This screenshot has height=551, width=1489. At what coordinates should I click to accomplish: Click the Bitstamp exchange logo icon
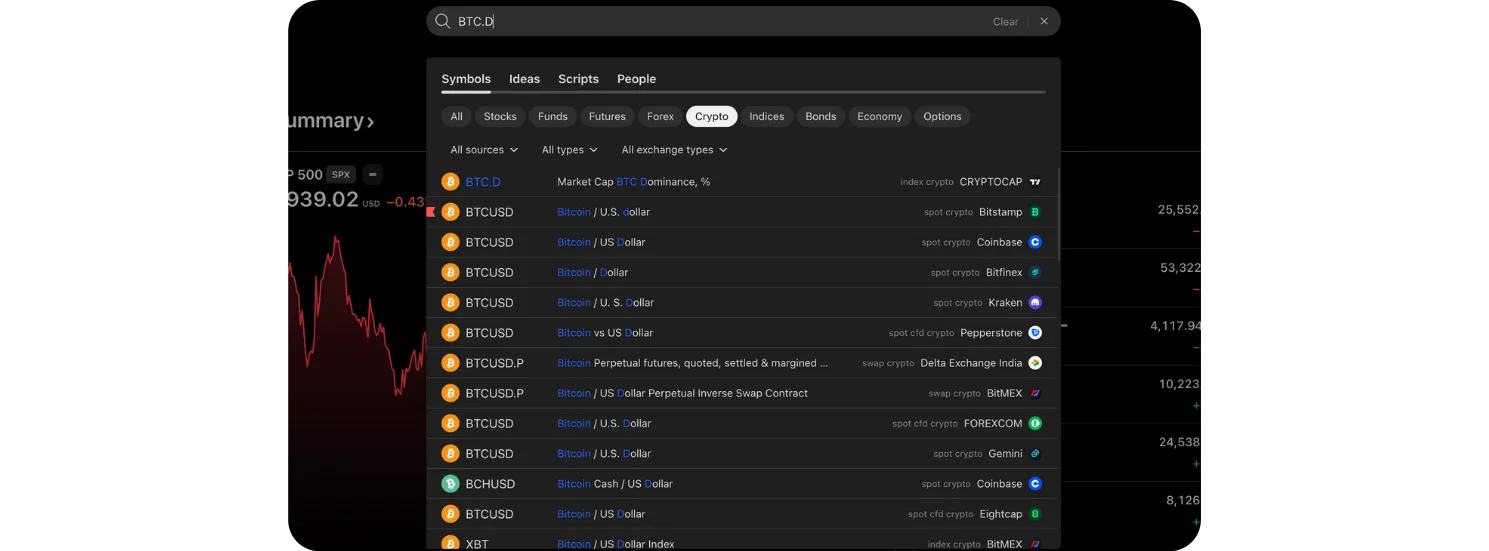(1035, 212)
